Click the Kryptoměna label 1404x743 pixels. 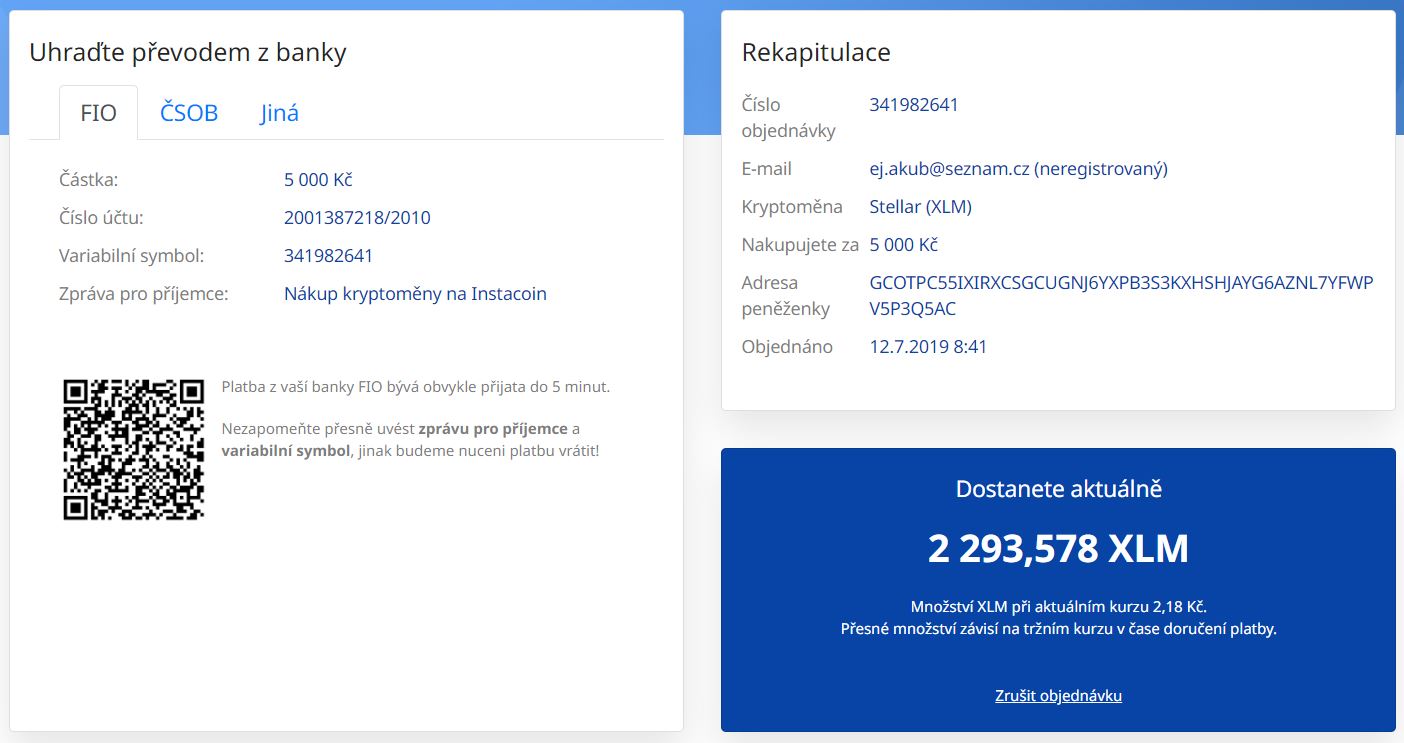click(x=792, y=207)
